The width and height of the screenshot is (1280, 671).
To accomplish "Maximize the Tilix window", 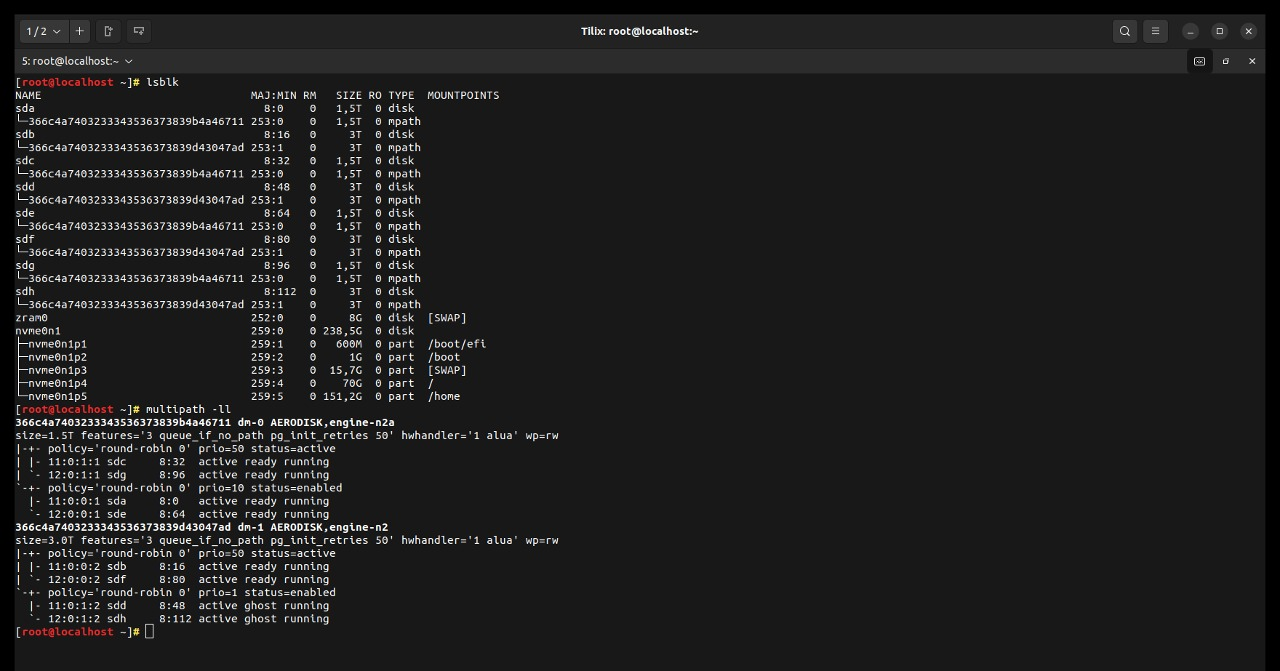I will 1219,31.
